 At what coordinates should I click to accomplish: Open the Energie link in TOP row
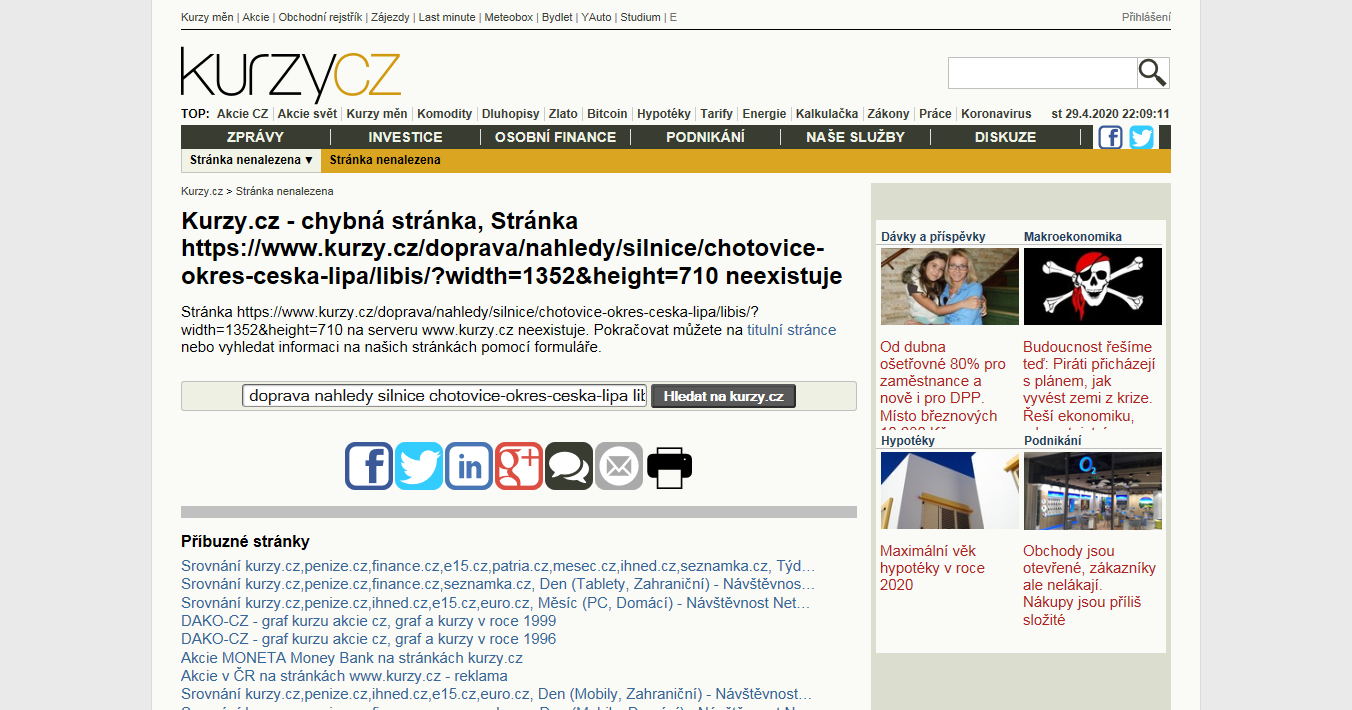(x=764, y=114)
